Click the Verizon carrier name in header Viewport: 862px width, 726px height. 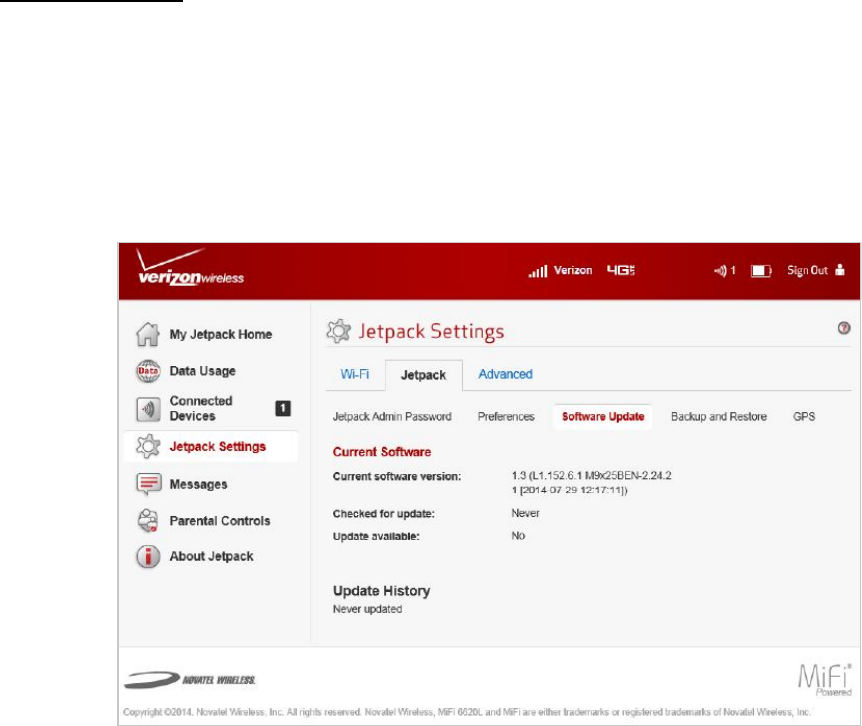[x=573, y=270]
